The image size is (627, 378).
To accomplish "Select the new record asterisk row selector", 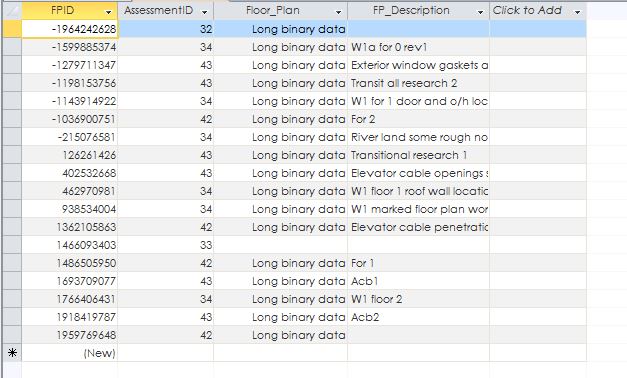I will pos(12,353).
